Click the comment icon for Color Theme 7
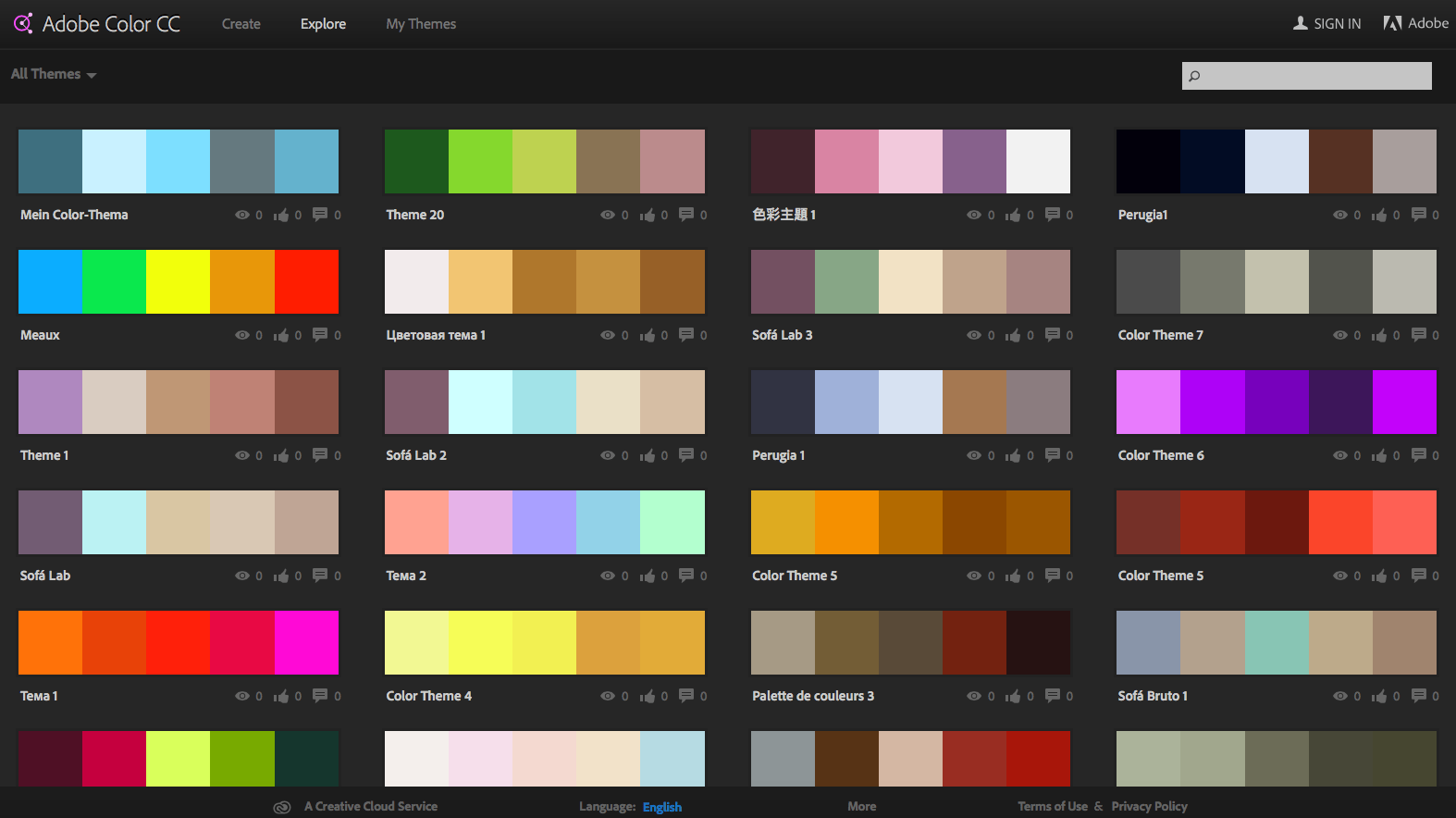The height and width of the screenshot is (818, 1456). [x=1419, y=335]
